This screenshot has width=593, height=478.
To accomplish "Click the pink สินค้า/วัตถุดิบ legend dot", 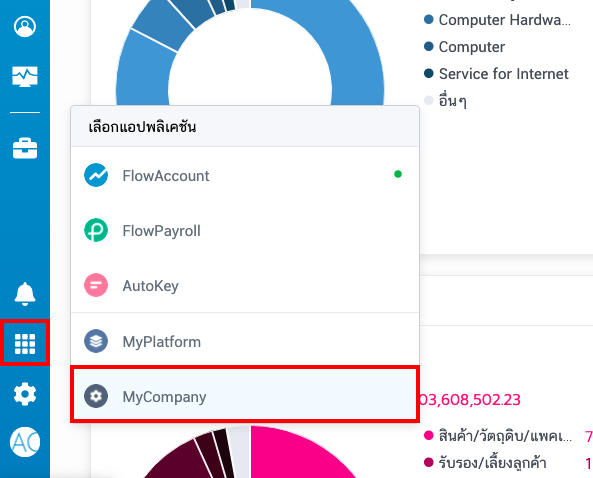I will 428,435.
